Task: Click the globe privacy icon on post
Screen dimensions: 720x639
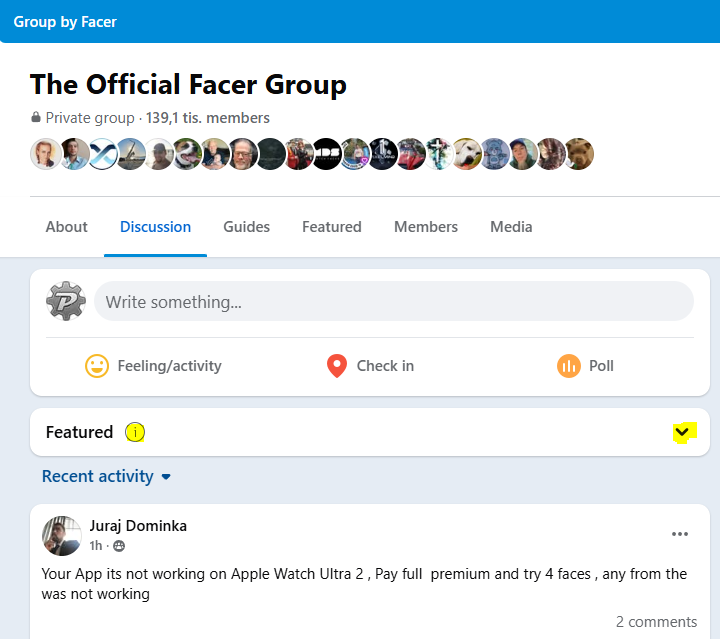Action: pos(120,546)
